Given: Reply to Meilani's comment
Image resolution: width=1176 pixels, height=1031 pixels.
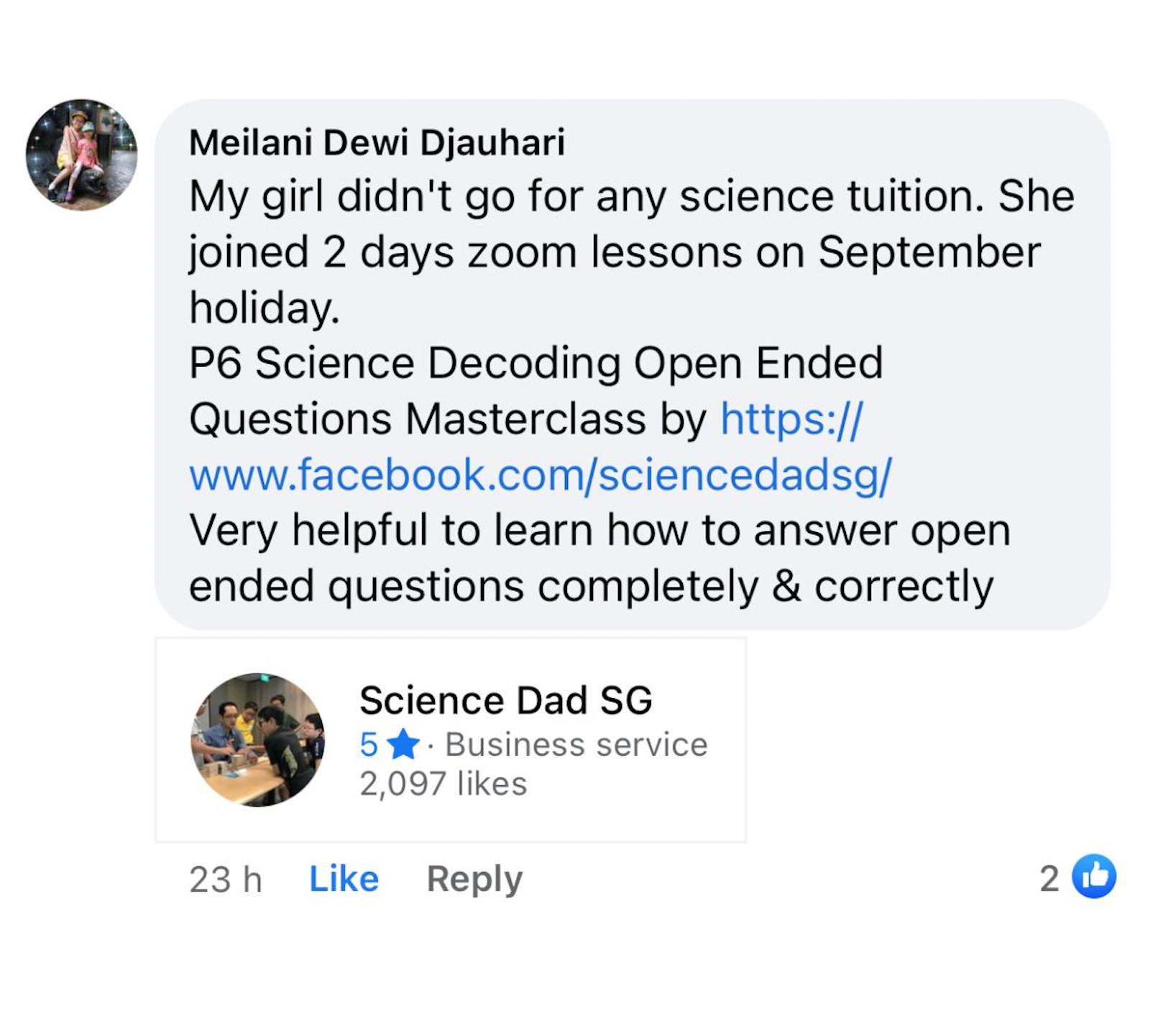Looking at the screenshot, I should (474, 878).
